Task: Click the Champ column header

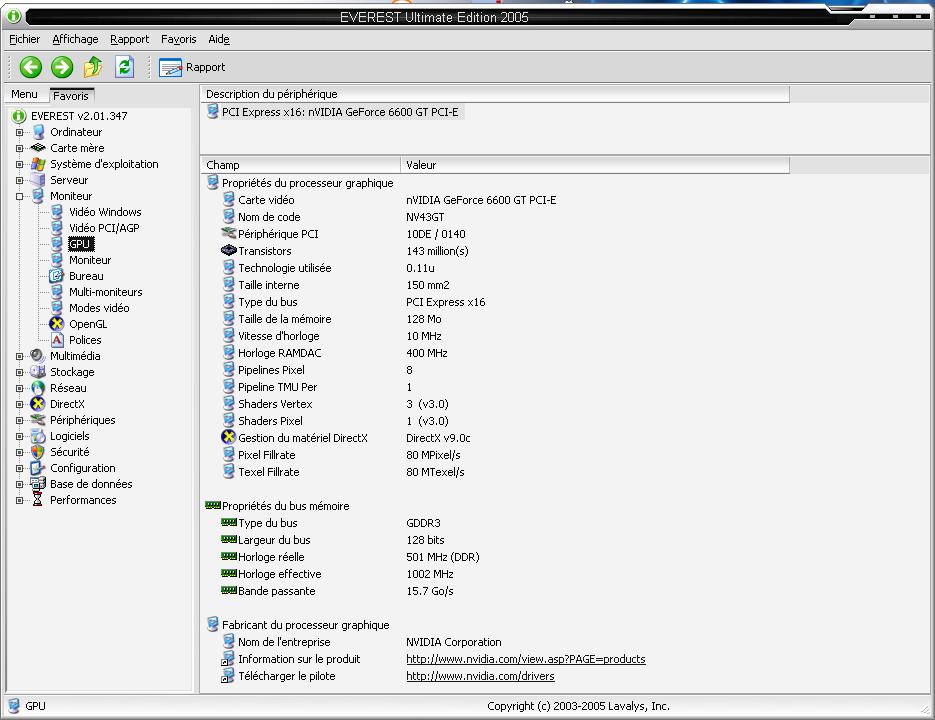Action: (x=301, y=165)
